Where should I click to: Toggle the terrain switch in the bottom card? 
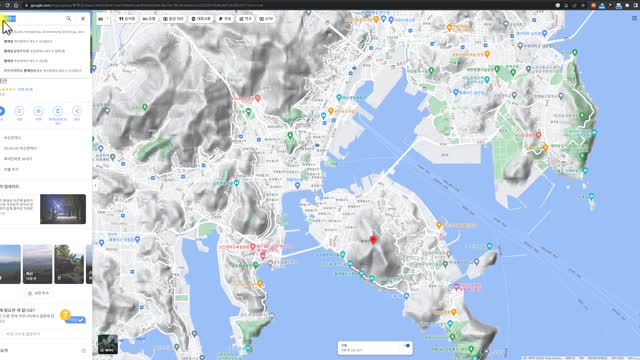pos(407,346)
